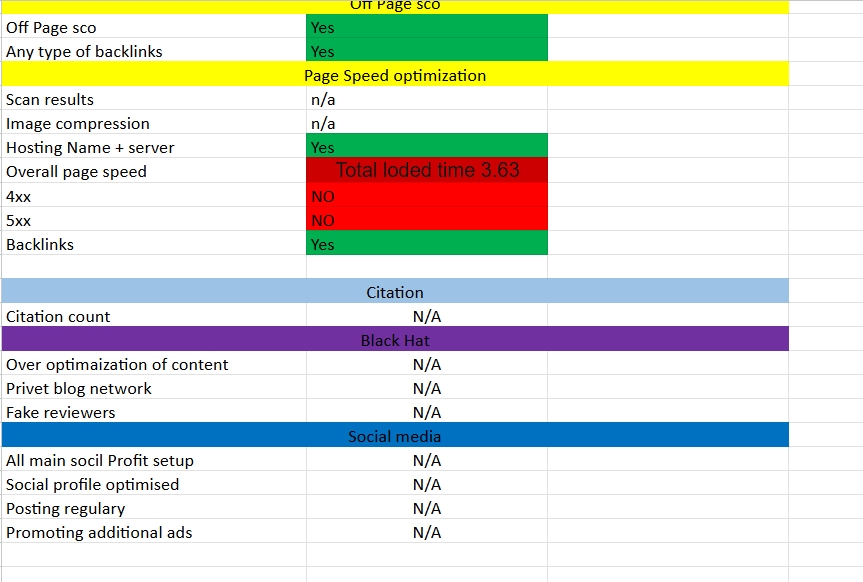The image size is (863, 582).
Task: Select the red NO cell for 4xx
Action: (426, 196)
